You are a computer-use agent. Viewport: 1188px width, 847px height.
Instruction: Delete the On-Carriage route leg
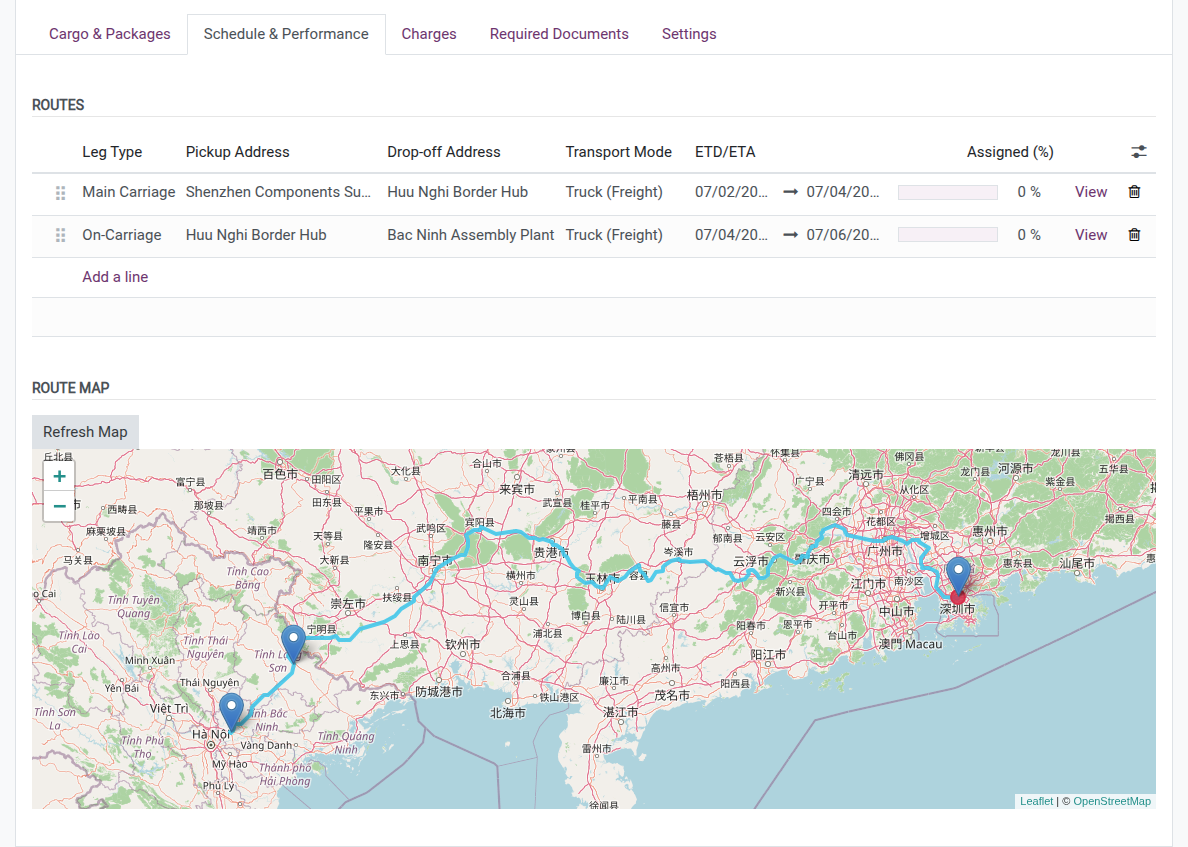coord(1134,234)
